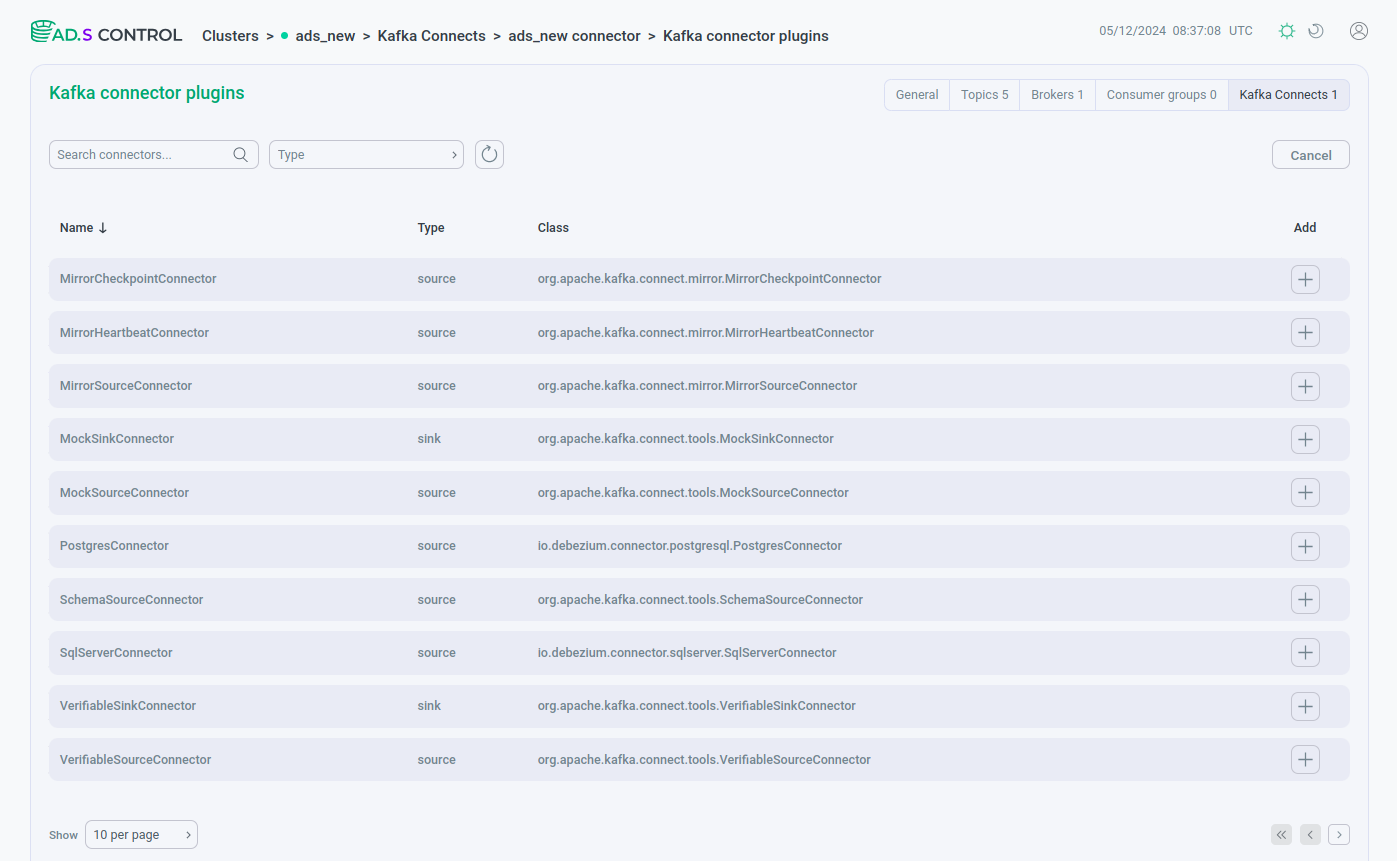Viewport: 1397px width, 861px height.
Task: Refresh the connector plugins list
Action: 489,154
